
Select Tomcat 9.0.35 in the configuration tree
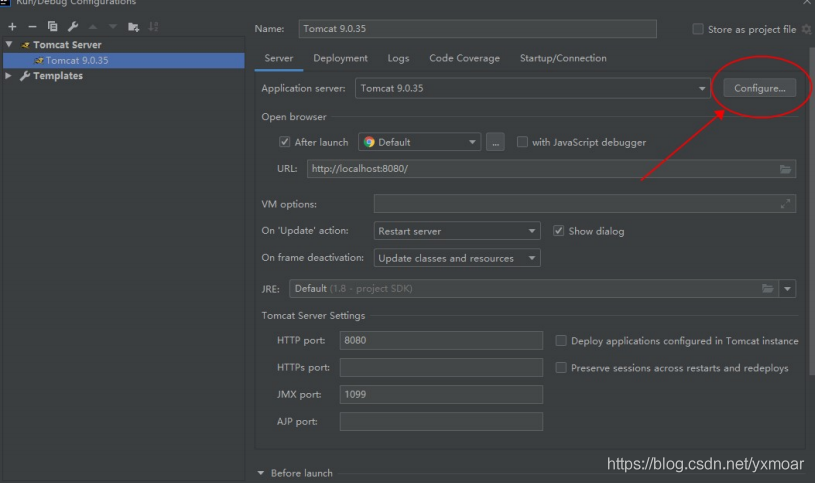pos(124,60)
